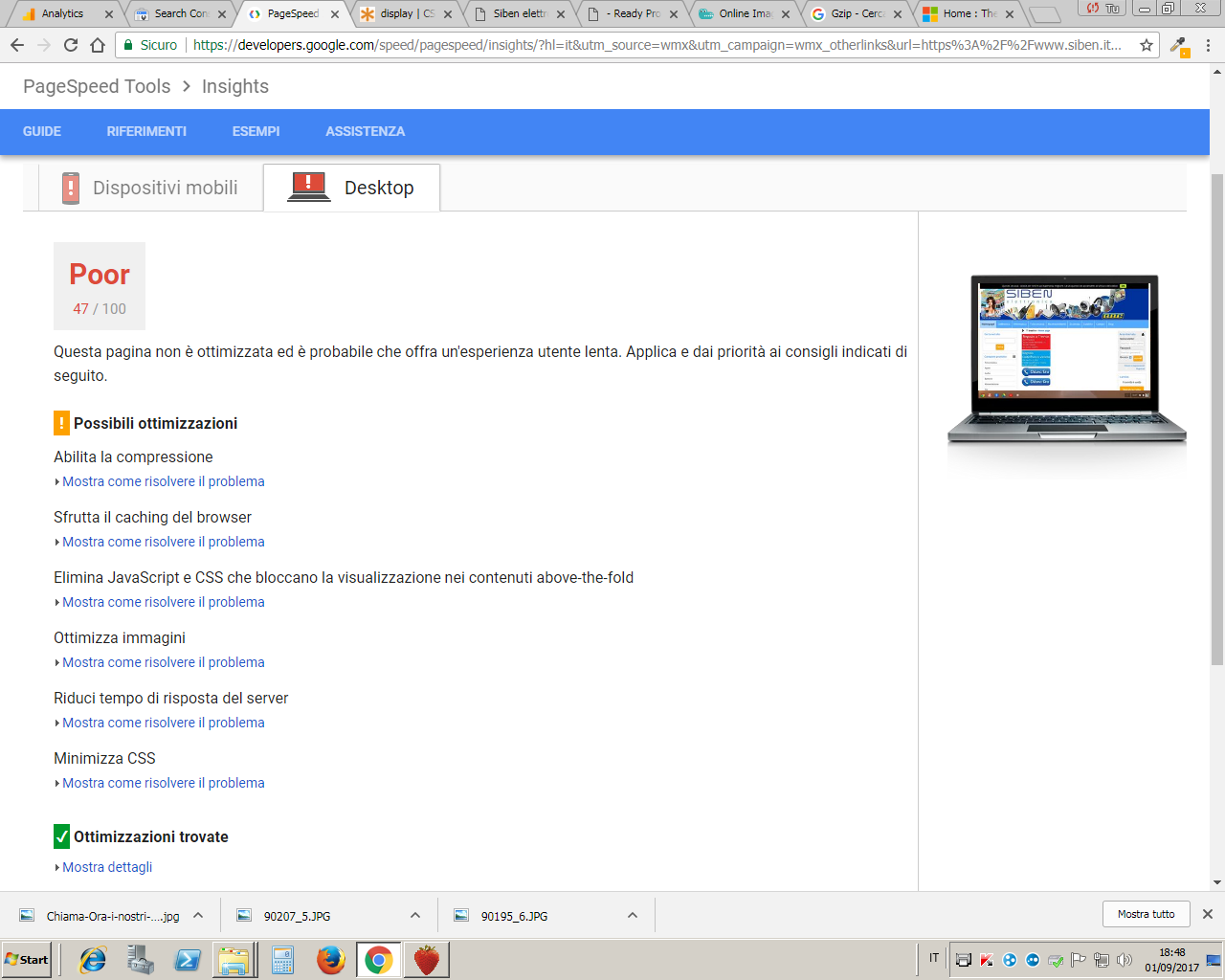
Task: Expand 'Mostra dettagli' under Ottimizzazioni trovate
Action: click(x=106, y=867)
